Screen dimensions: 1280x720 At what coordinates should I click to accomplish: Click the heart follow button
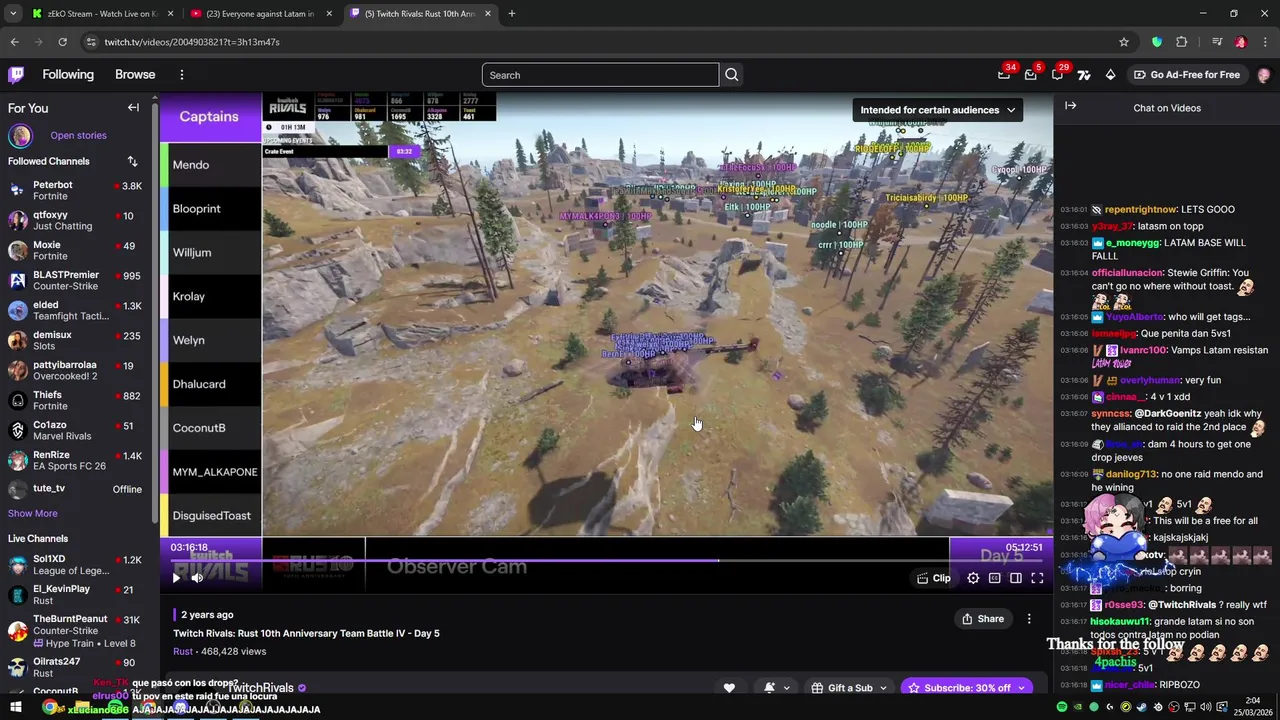click(729, 688)
